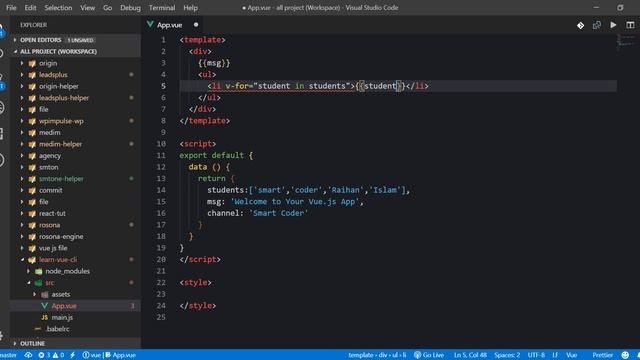Click line number 14 in the gutter
Viewport: 640px width, 360px height.
click(x=161, y=190)
